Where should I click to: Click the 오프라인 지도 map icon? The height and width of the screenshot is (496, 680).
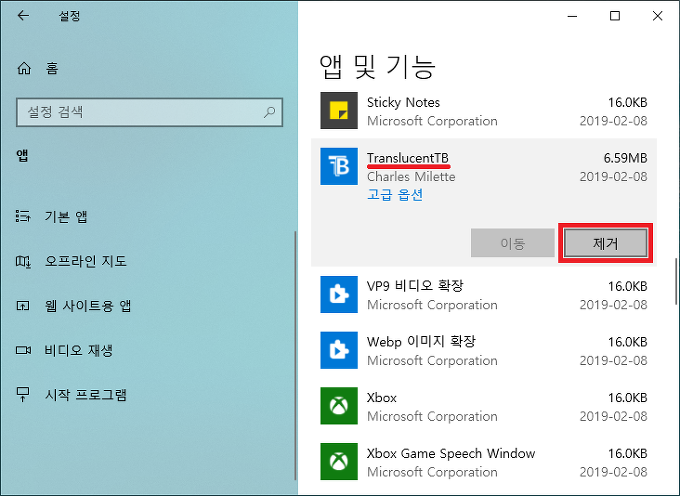[x=23, y=261]
